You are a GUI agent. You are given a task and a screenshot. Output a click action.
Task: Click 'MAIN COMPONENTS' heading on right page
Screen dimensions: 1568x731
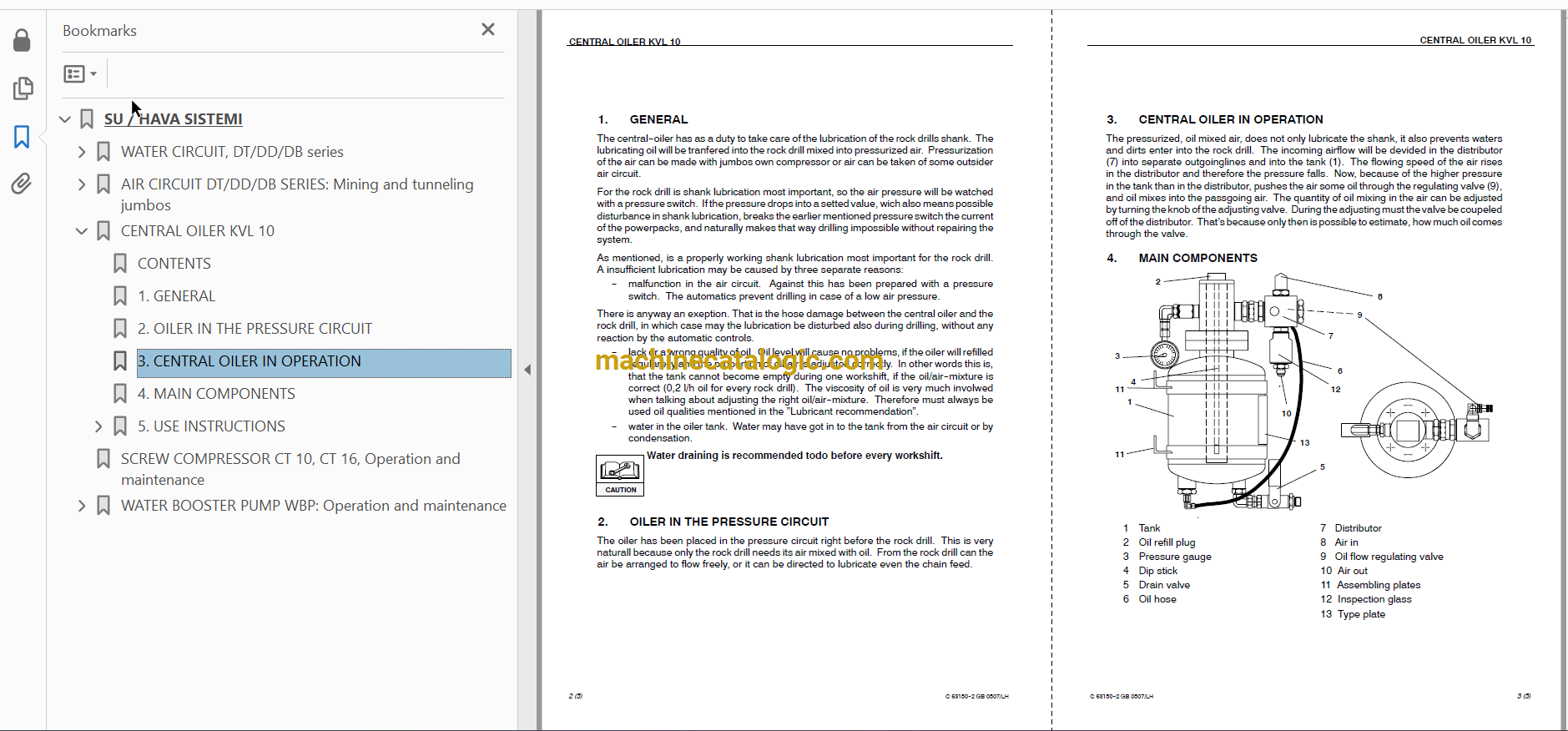click(1197, 258)
